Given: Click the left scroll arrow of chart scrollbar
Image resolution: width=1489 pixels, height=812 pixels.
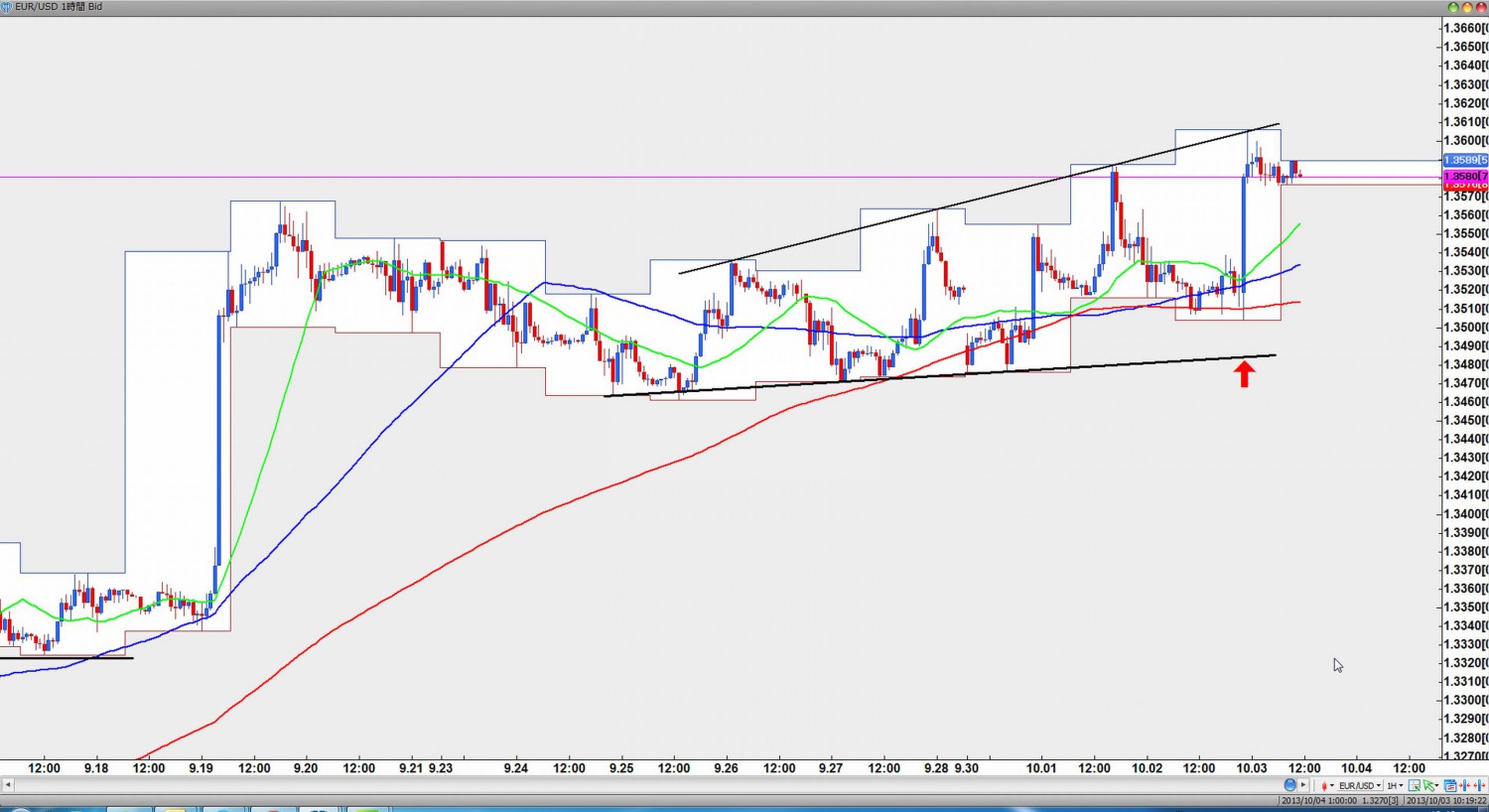Looking at the screenshot, I should pyautogui.click(x=7, y=785).
